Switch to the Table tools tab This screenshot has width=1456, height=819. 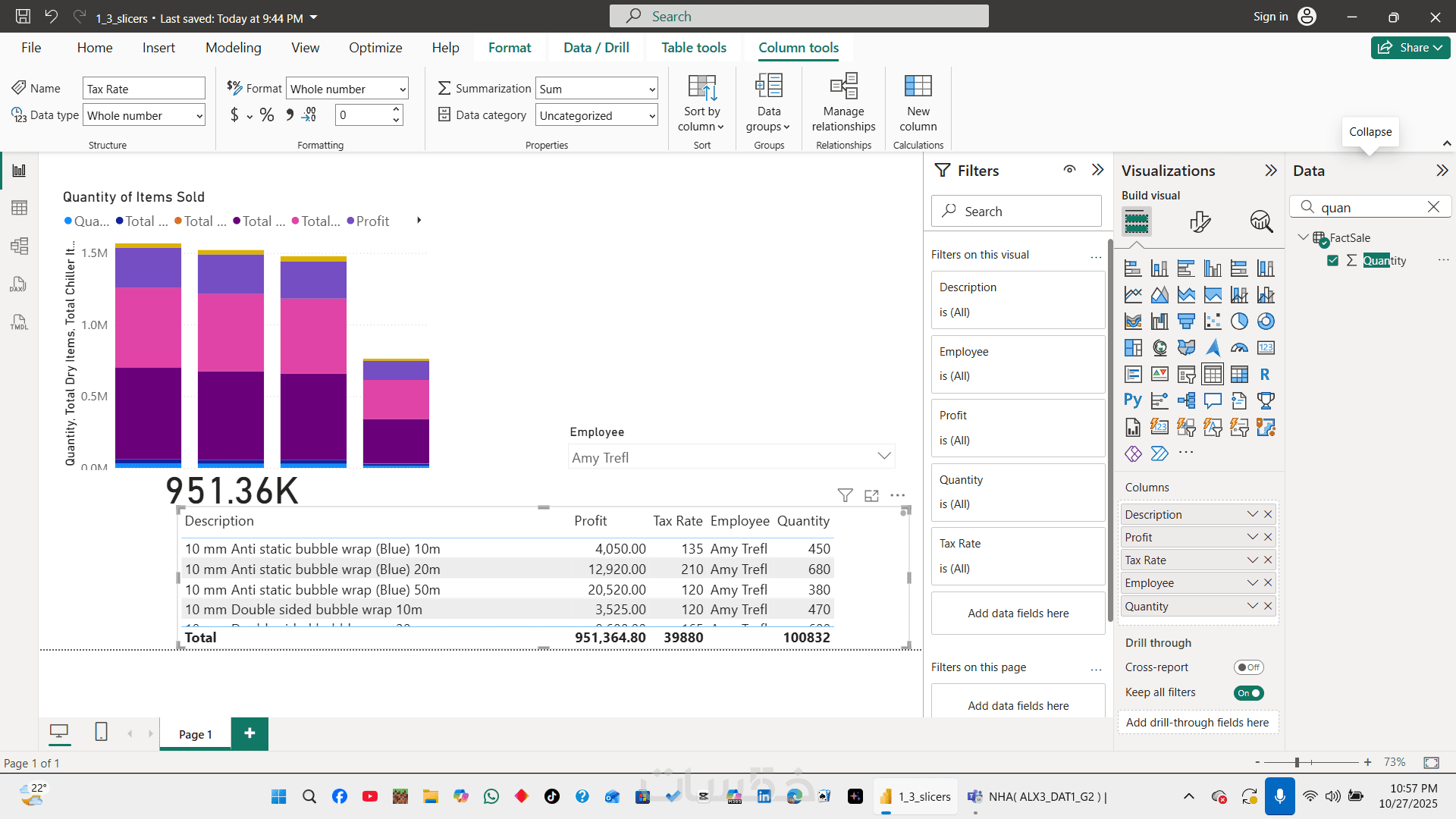tap(693, 47)
